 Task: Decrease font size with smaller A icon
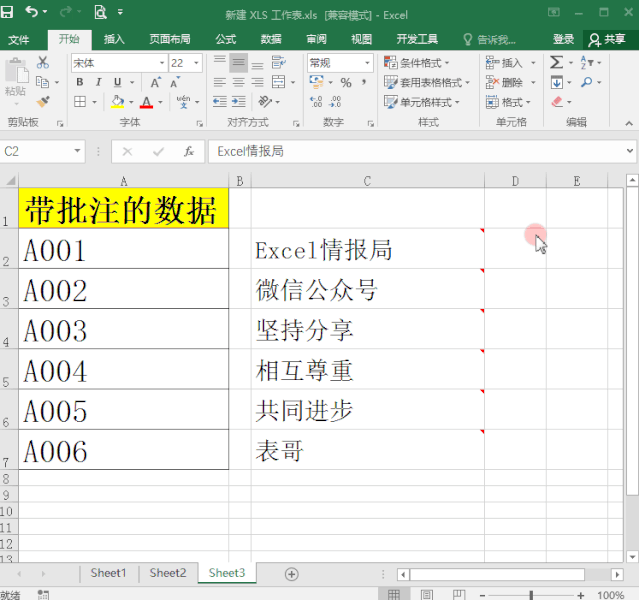(x=174, y=82)
